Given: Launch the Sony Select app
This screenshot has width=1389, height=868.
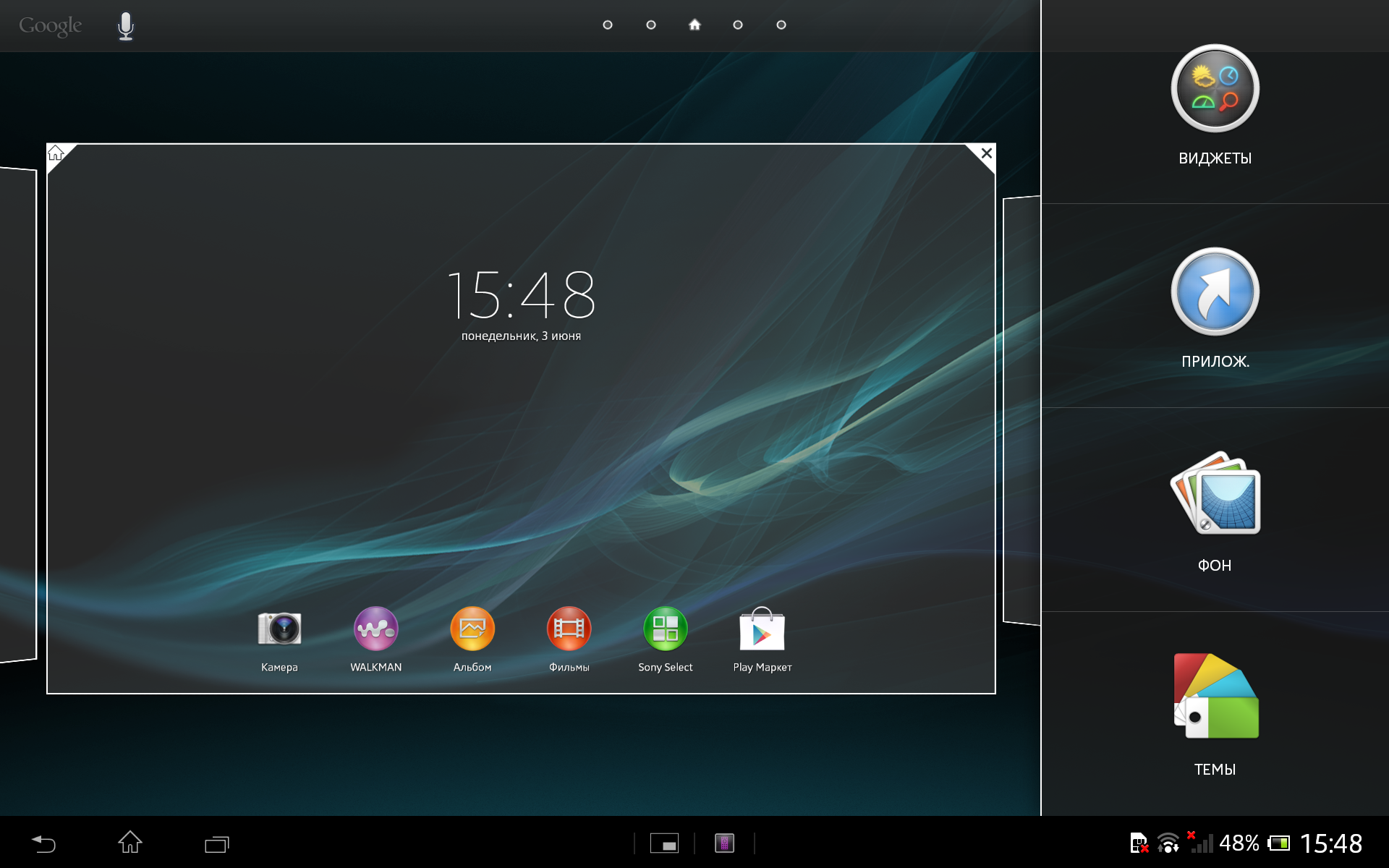Looking at the screenshot, I should (666, 639).
